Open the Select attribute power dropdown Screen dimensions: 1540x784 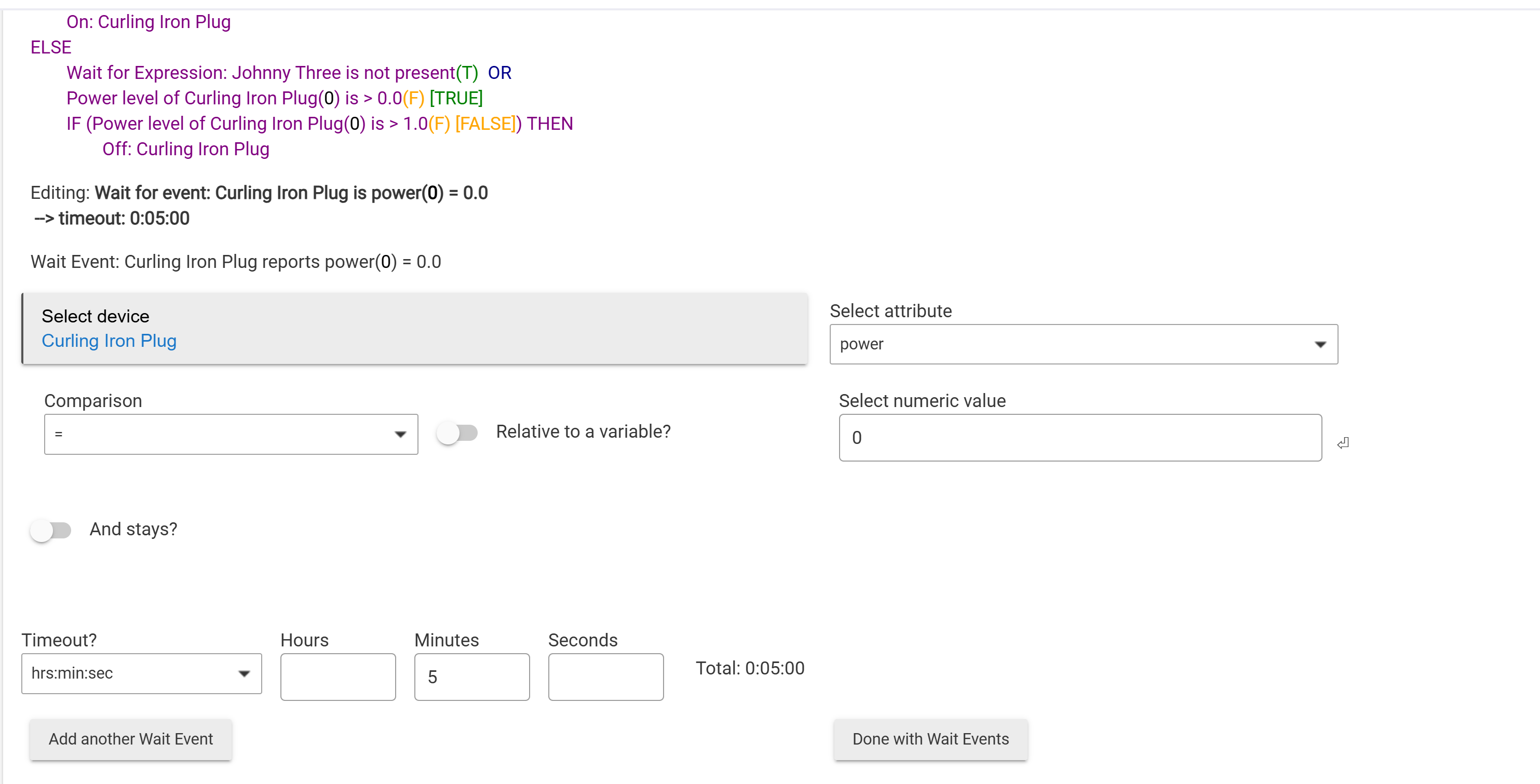pos(1083,344)
